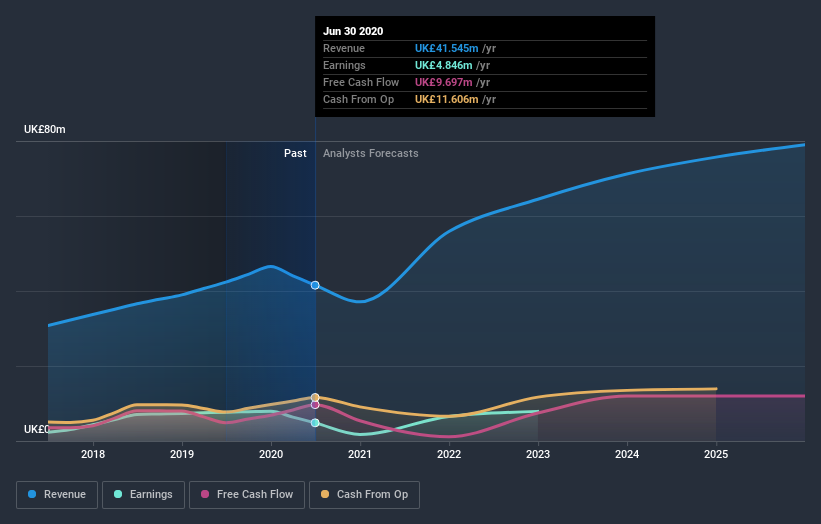The width and height of the screenshot is (821, 524).
Task: Click the 2024 x-axis label
Action: 627,454
